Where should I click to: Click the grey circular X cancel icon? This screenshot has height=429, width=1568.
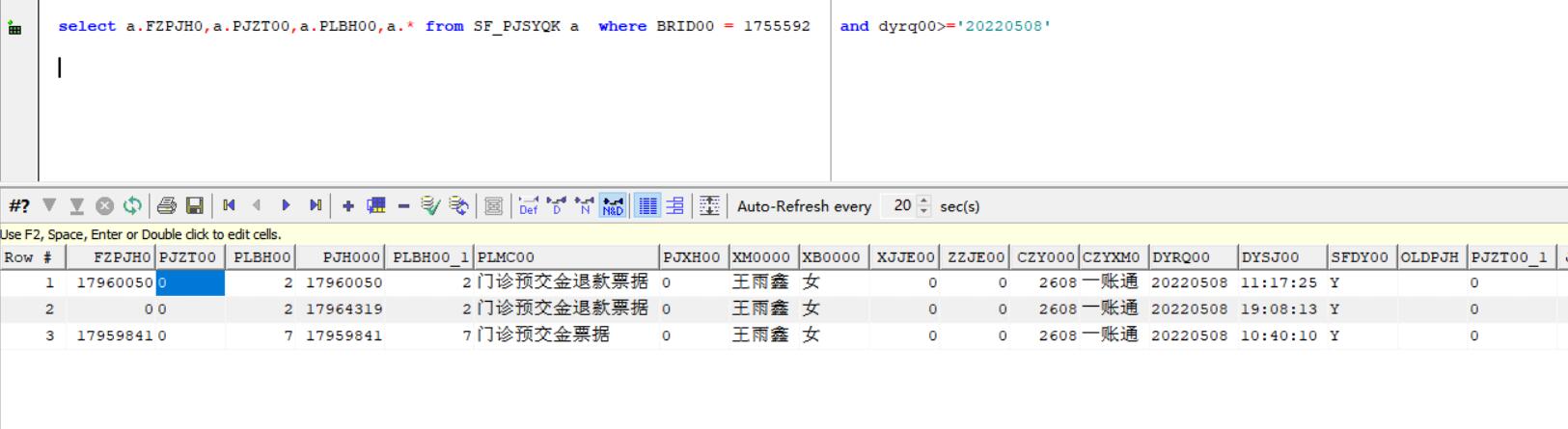(105, 206)
